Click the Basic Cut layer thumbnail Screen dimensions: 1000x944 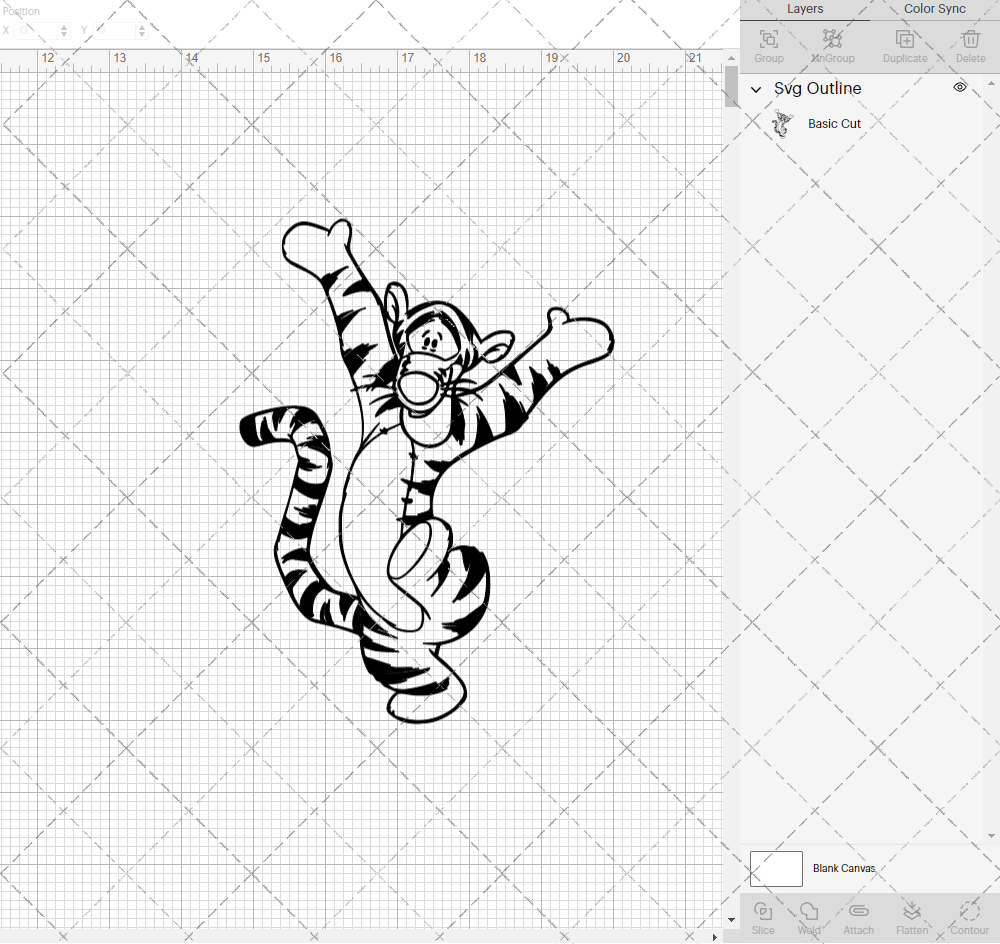pyautogui.click(x=783, y=123)
